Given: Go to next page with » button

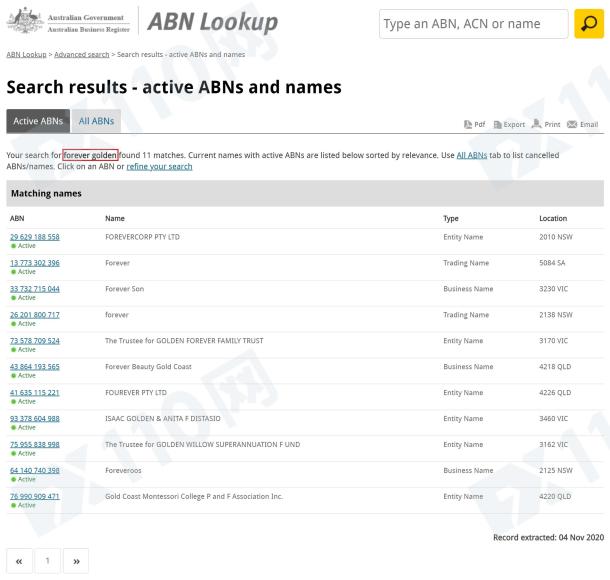Looking at the screenshot, I should [x=76, y=561].
